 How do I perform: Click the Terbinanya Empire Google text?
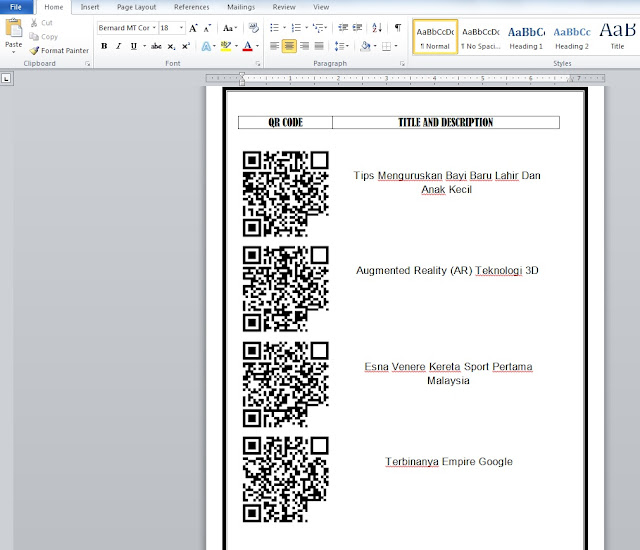pyautogui.click(x=449, y=461)
